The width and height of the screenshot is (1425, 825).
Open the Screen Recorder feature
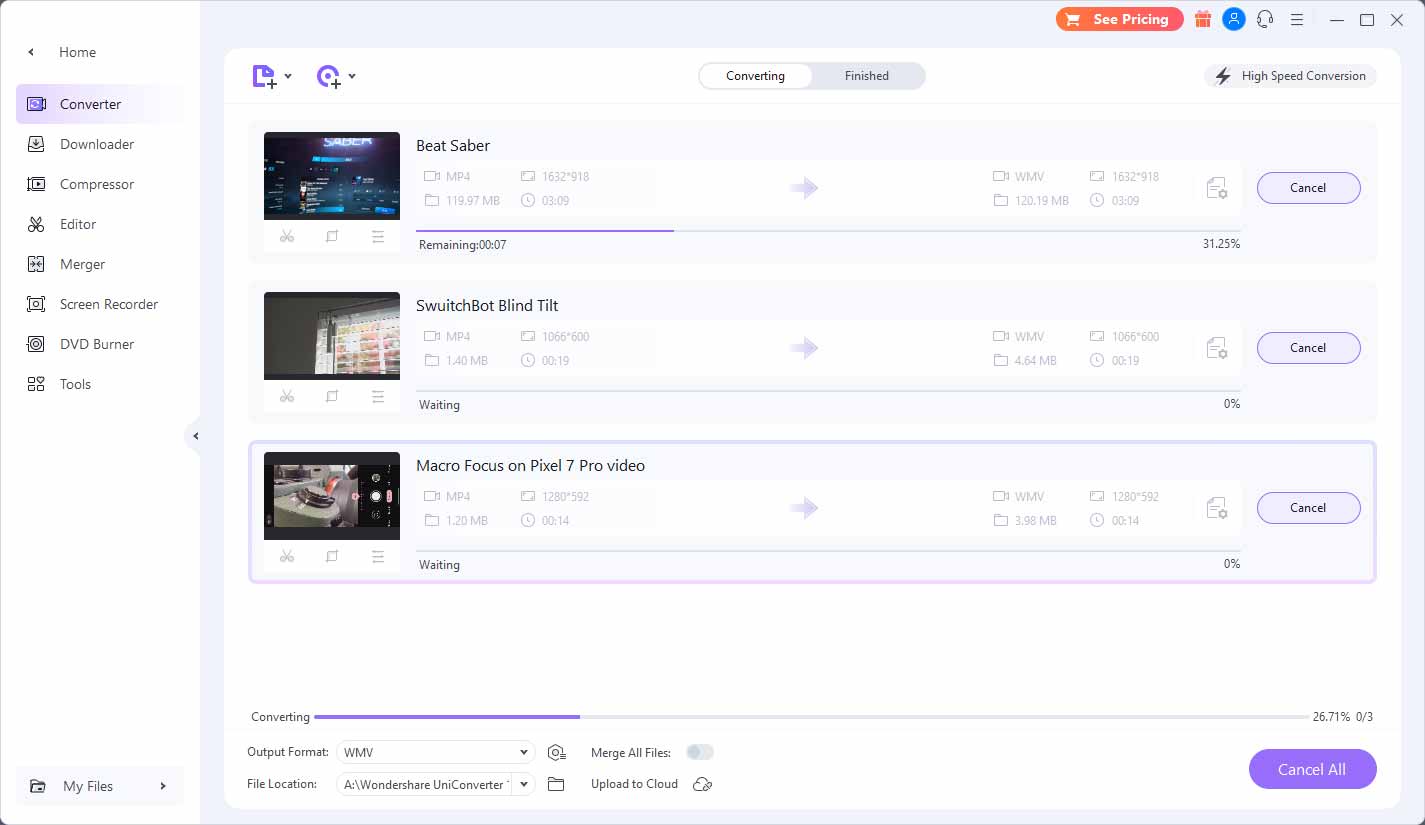[109, 304]
